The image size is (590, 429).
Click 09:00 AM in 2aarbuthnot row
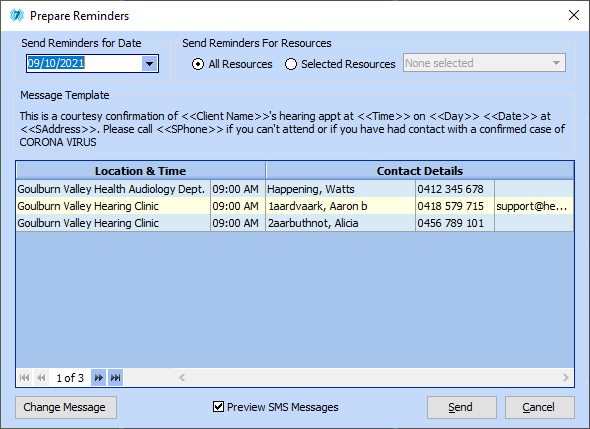tap(237, 223)
